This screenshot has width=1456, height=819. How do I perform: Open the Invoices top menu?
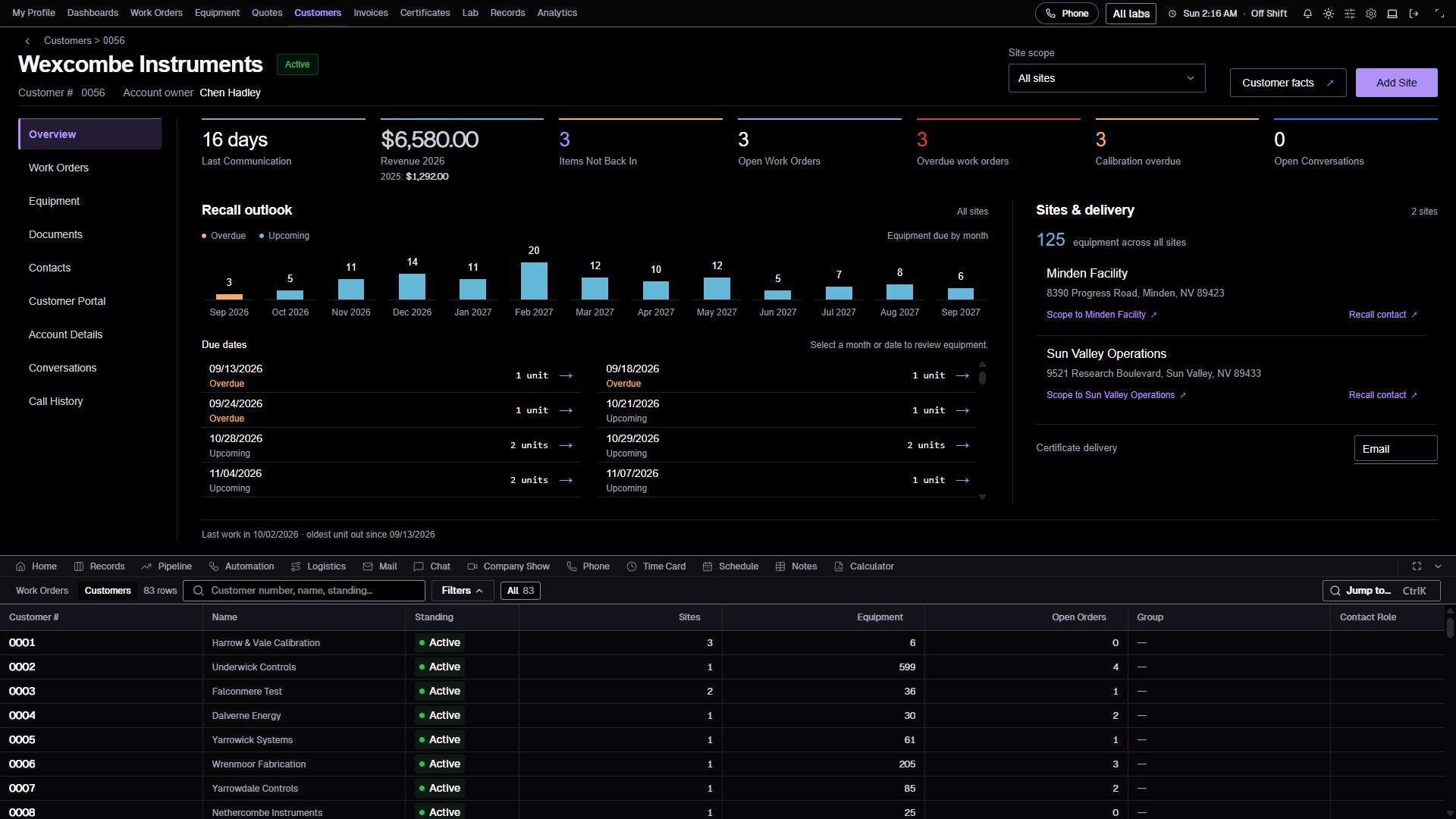click(x=370, y=13)
